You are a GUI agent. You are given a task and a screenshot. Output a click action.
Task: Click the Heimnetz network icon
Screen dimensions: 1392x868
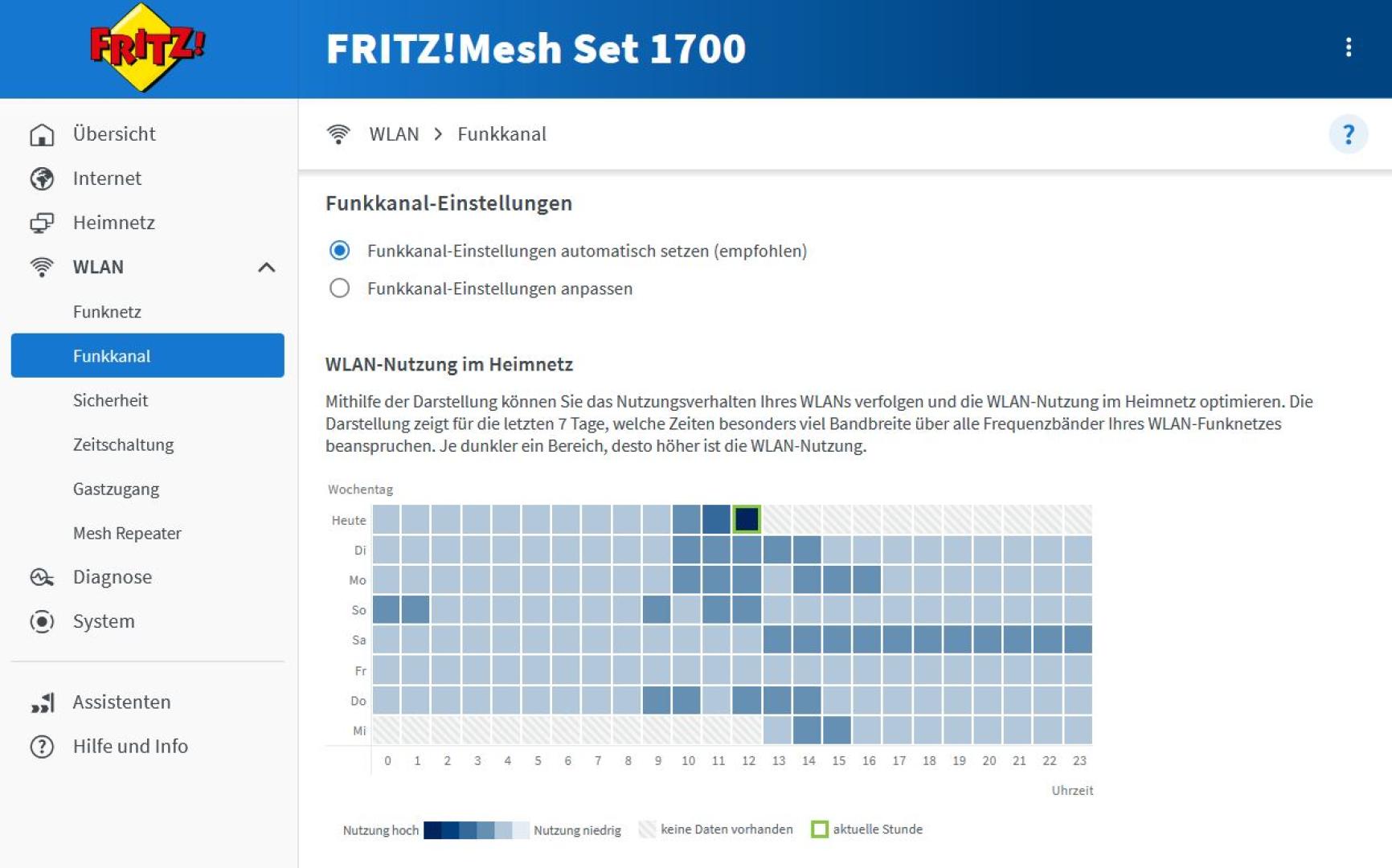point(40,223)
